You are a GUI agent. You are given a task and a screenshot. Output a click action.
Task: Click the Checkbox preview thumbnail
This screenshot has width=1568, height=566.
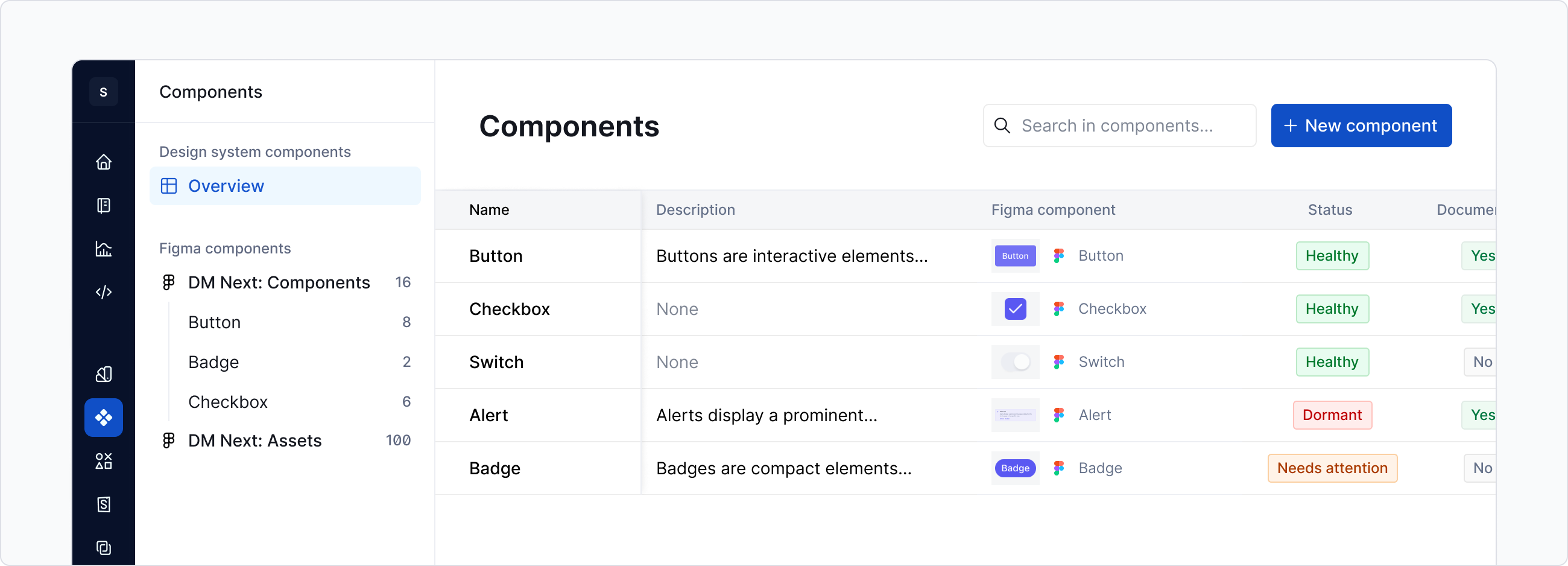(x=1014, y=309)
